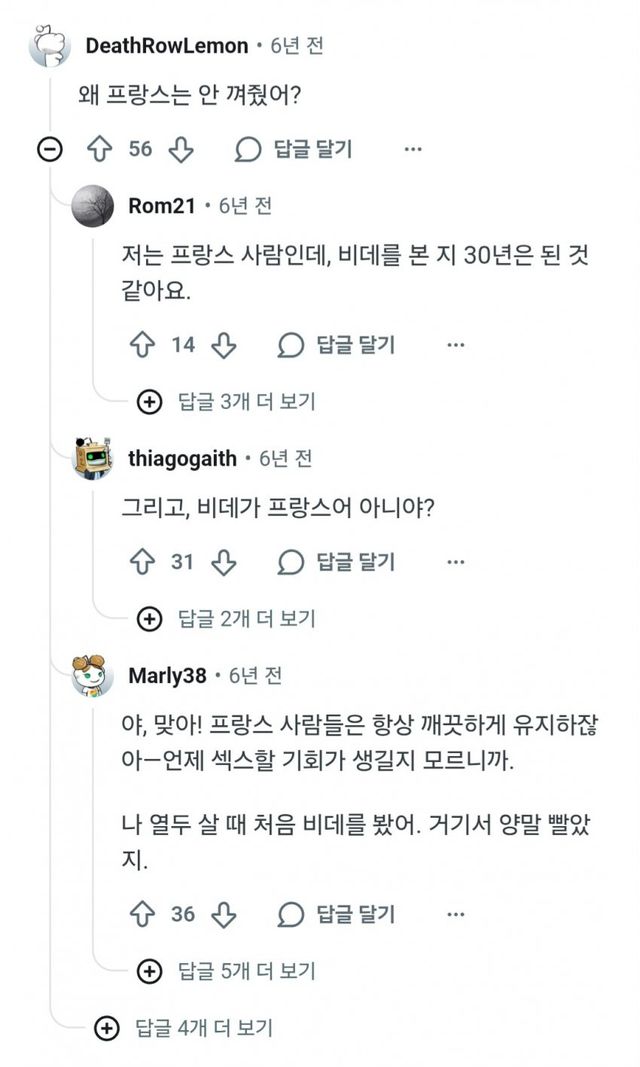Image resolution: width=640 pixels, height=1067 pixels.
Task: Reply to DeathRowLemon's comment
Action: (x=295, y=150)
